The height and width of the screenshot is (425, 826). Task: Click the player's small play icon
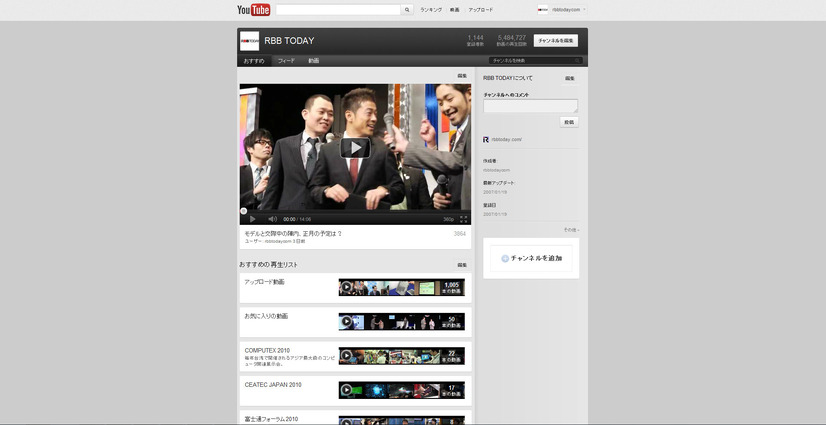tap(252, 219)
